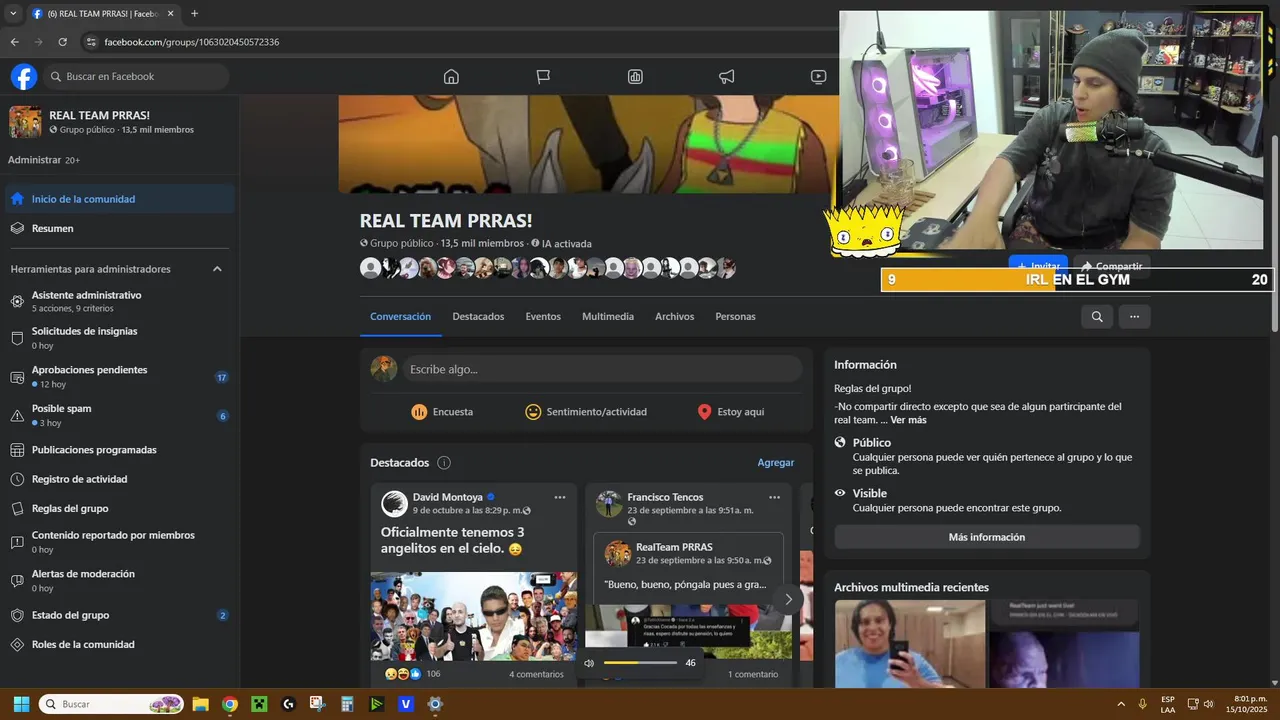Viewport: 1280px width, 720px height.
Task: Open Publicaciones programadas
Action: coord(118,450)
